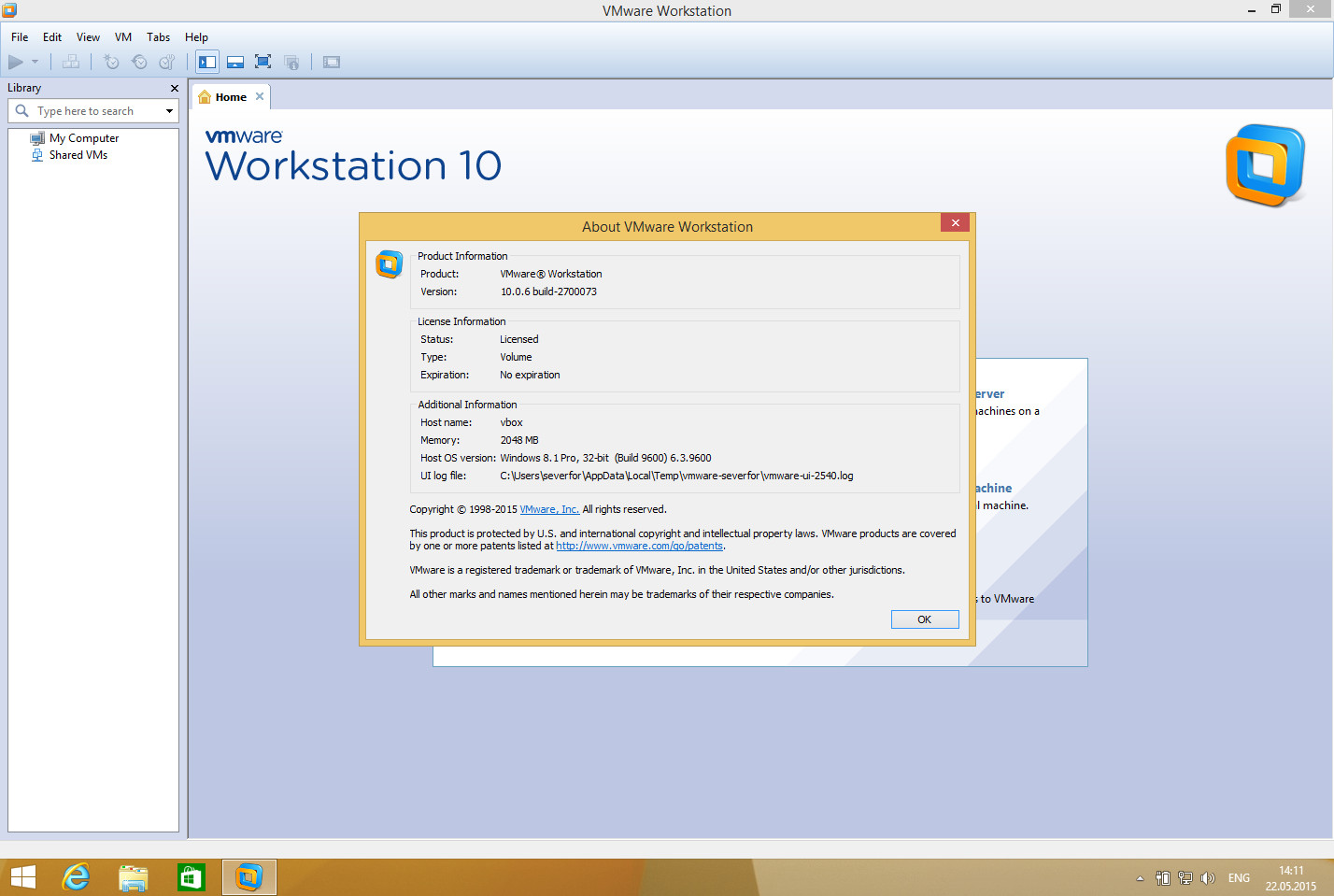Click the 'No expiration' value

[530, 375]
